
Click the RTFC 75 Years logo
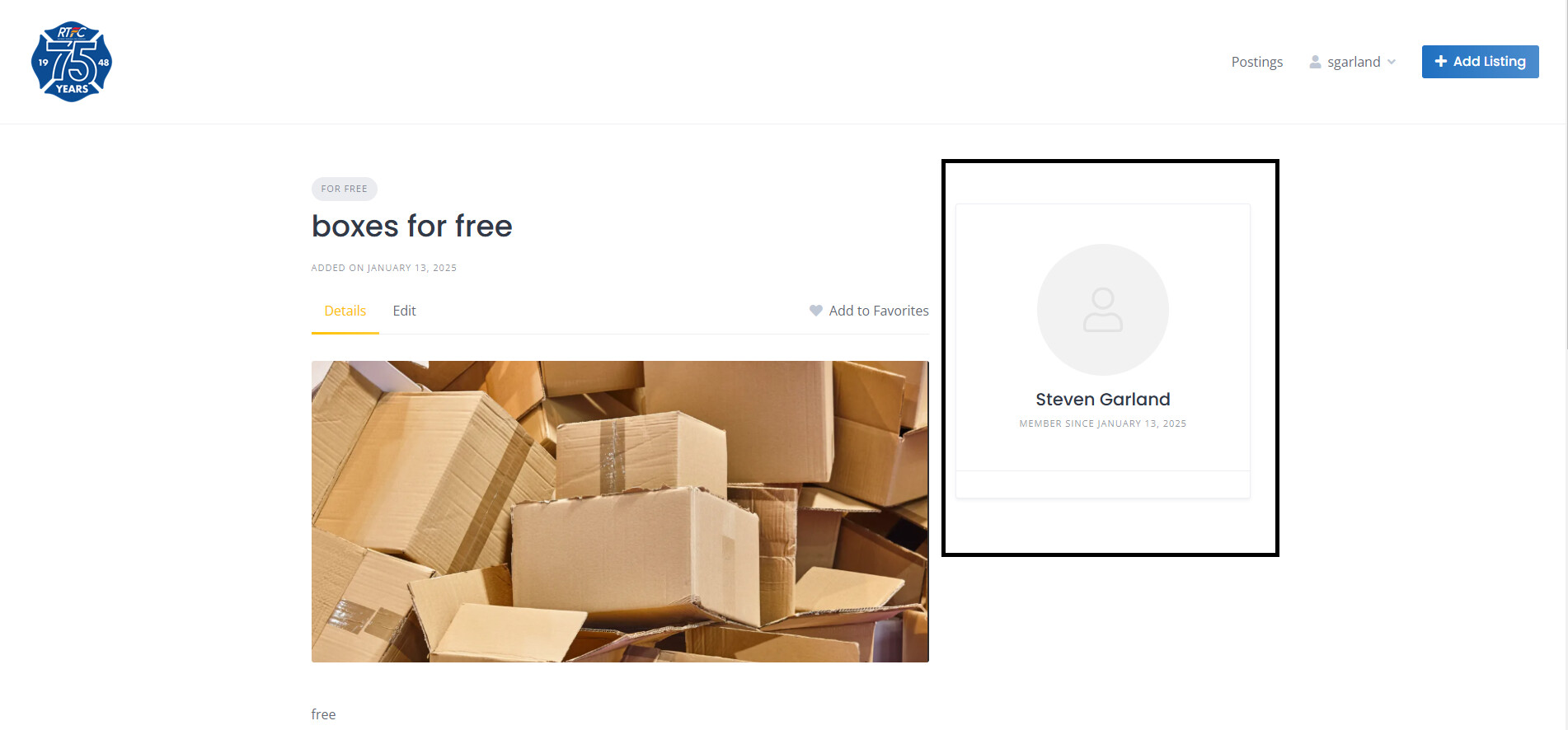tap(72, 62)
